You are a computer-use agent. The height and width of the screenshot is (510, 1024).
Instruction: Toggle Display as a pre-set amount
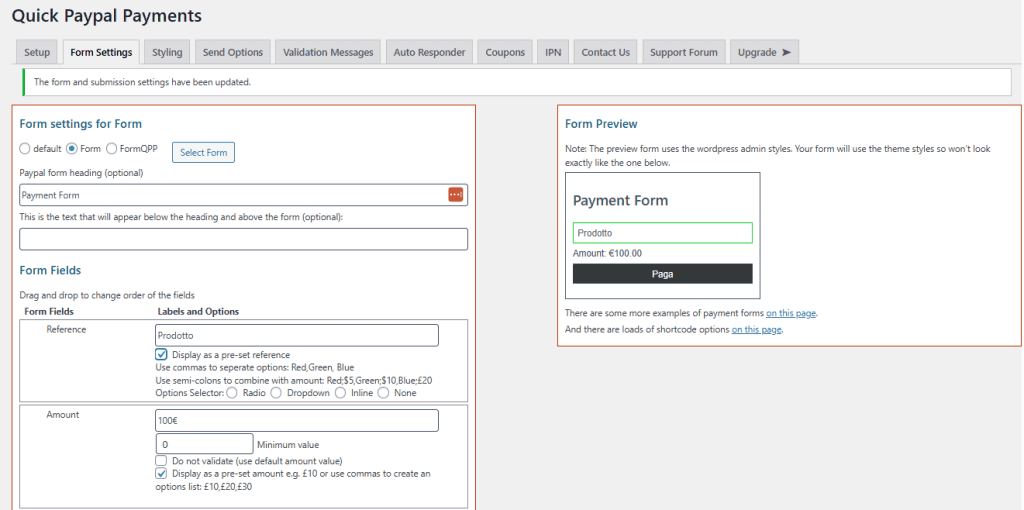tap(161, 473)
